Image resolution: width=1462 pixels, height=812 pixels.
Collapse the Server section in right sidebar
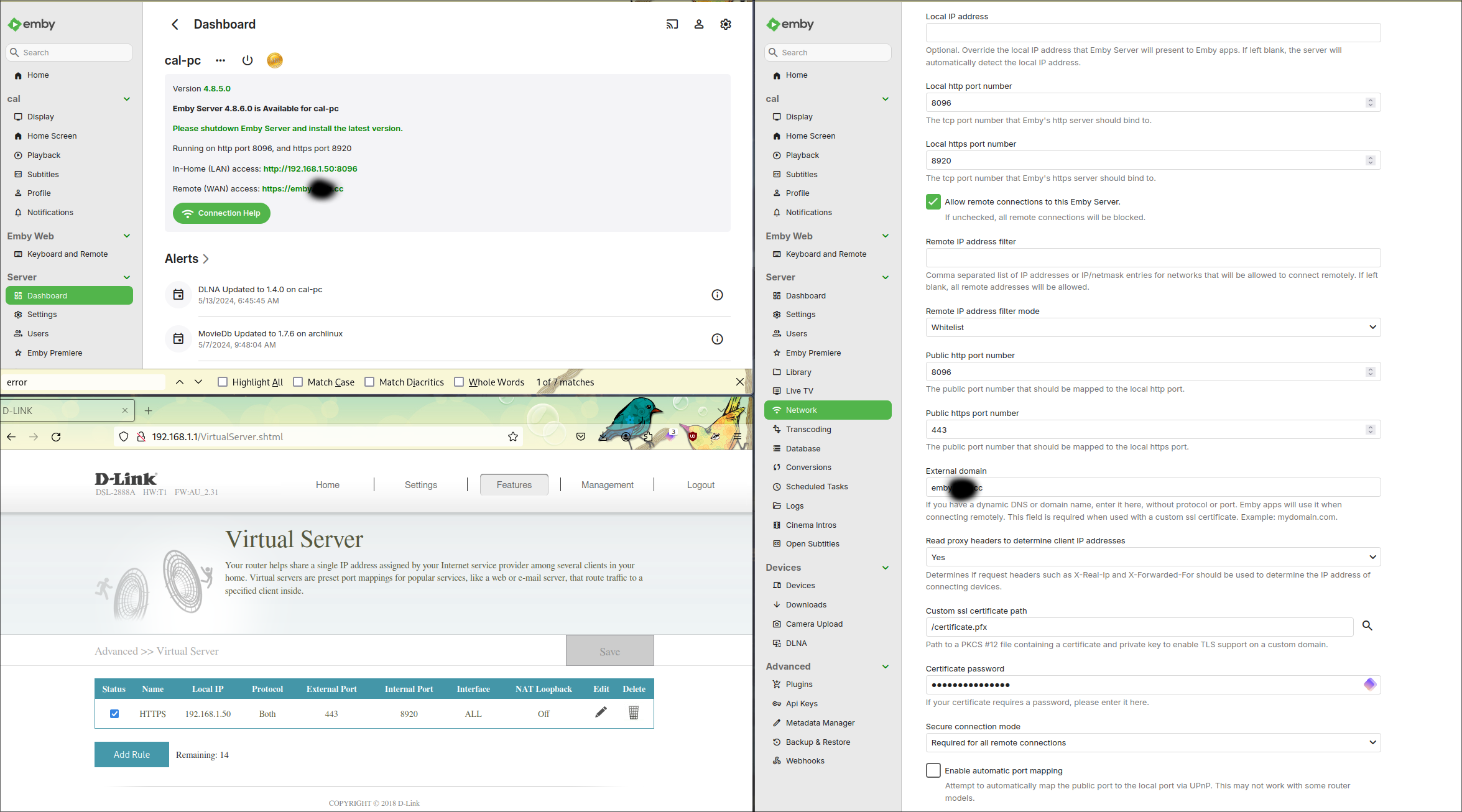(x=886, y=277)
